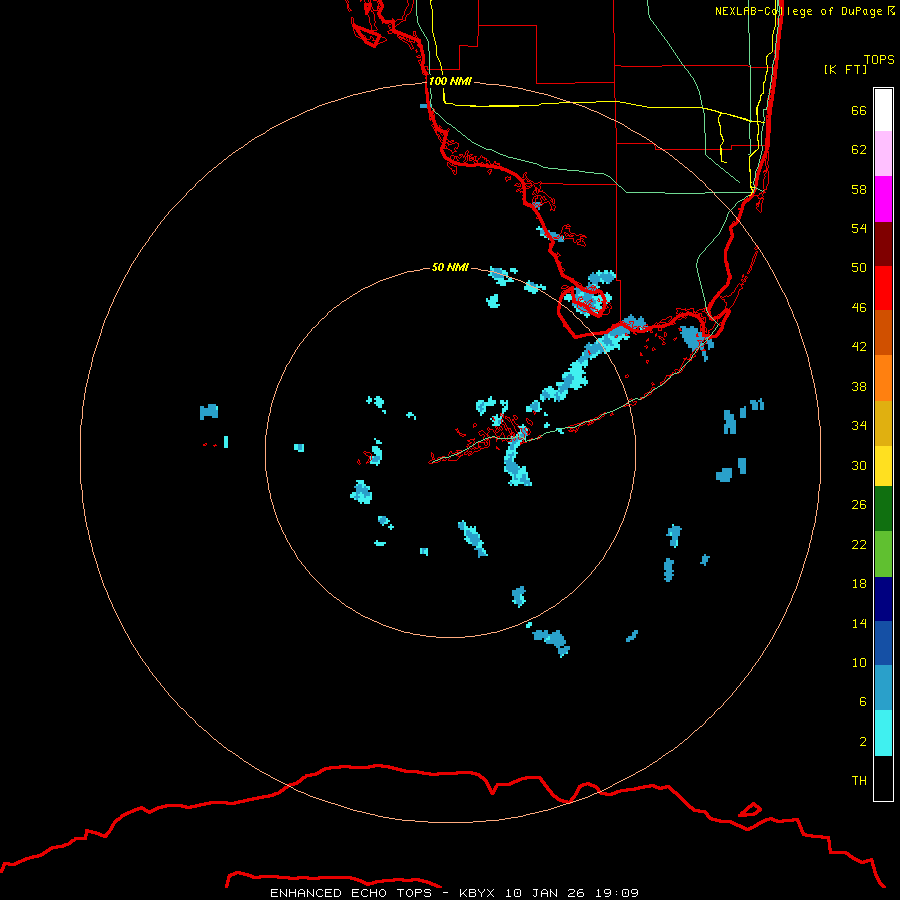Click the legend value '10'
This screenshot has height=900, width=900.
[x=859, y=662]
